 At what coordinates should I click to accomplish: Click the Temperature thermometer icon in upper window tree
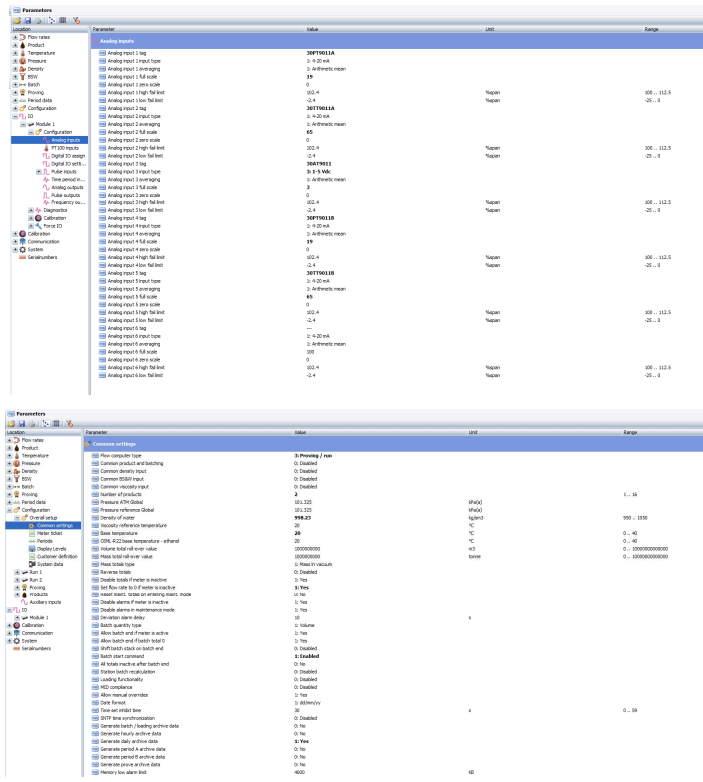pos(22,53)
